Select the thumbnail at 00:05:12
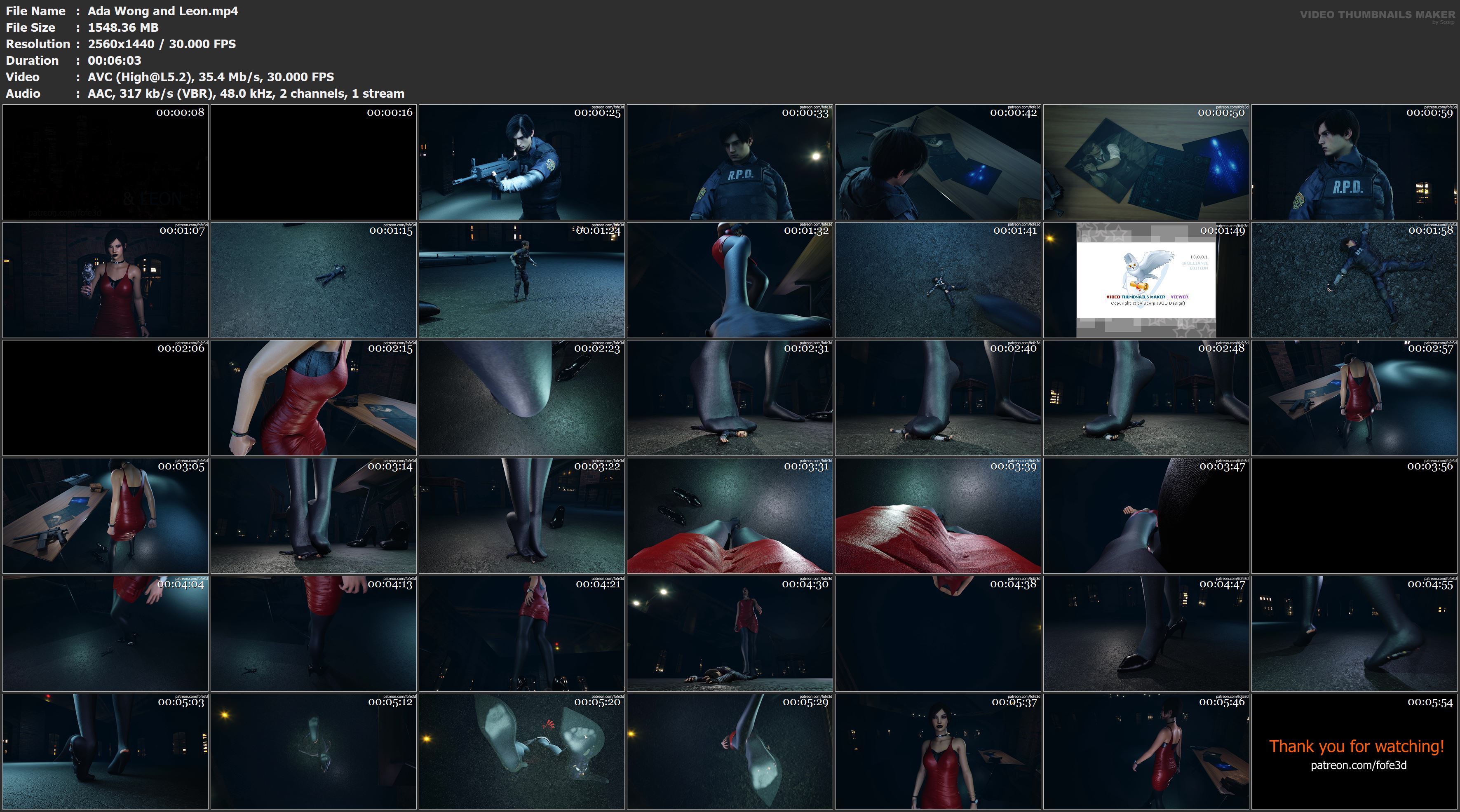The image size is (1460, 812). (x=313, y=751)
